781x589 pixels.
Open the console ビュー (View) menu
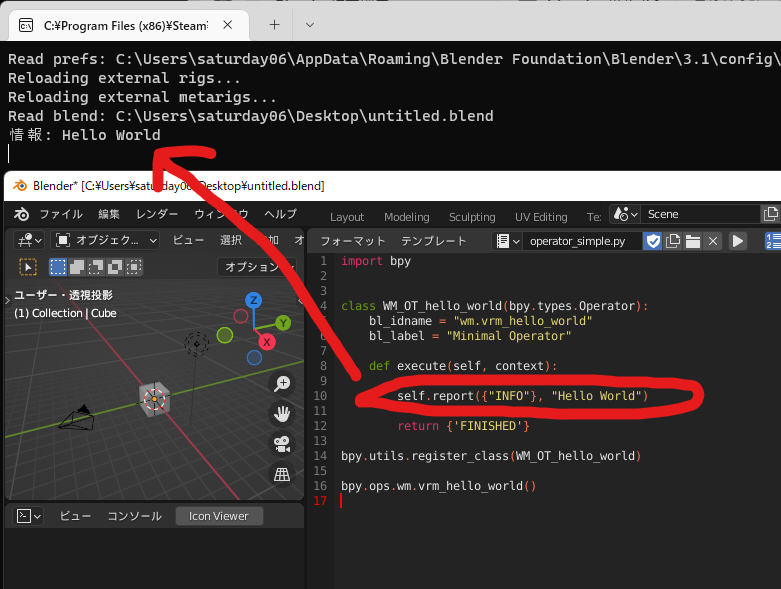pyautogui.click(x=75, y=516)
